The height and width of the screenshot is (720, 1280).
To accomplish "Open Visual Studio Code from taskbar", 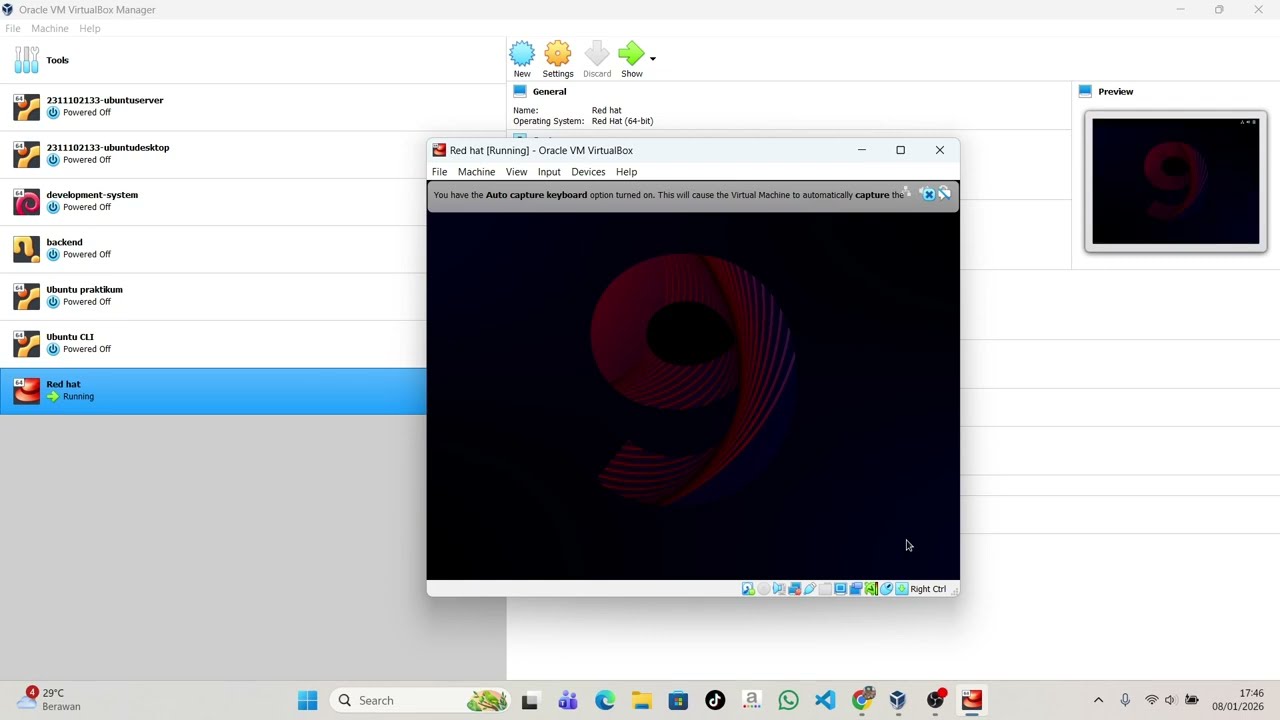I will [825, 700].
